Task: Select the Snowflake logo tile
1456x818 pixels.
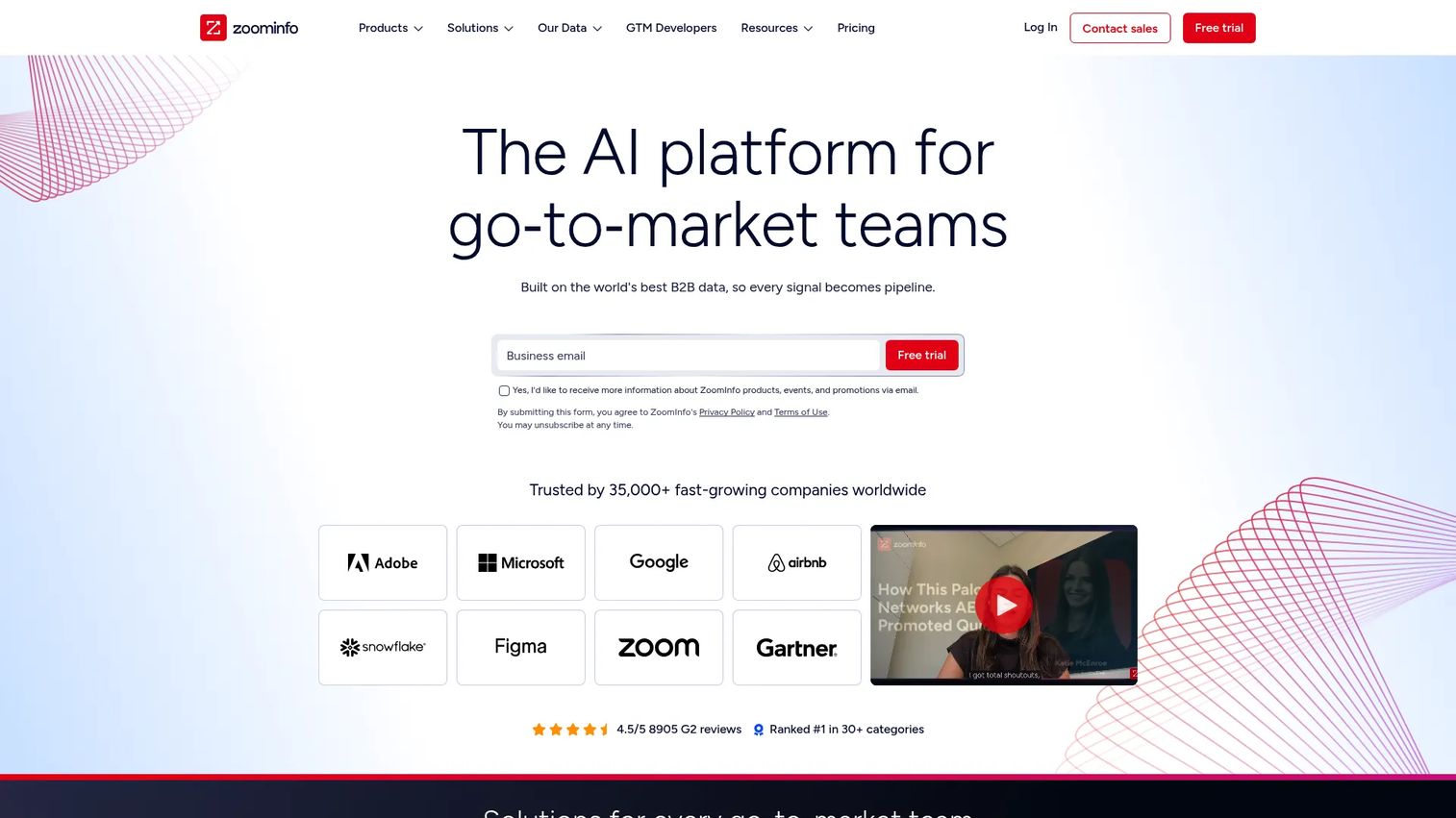Action: [383, 647]
